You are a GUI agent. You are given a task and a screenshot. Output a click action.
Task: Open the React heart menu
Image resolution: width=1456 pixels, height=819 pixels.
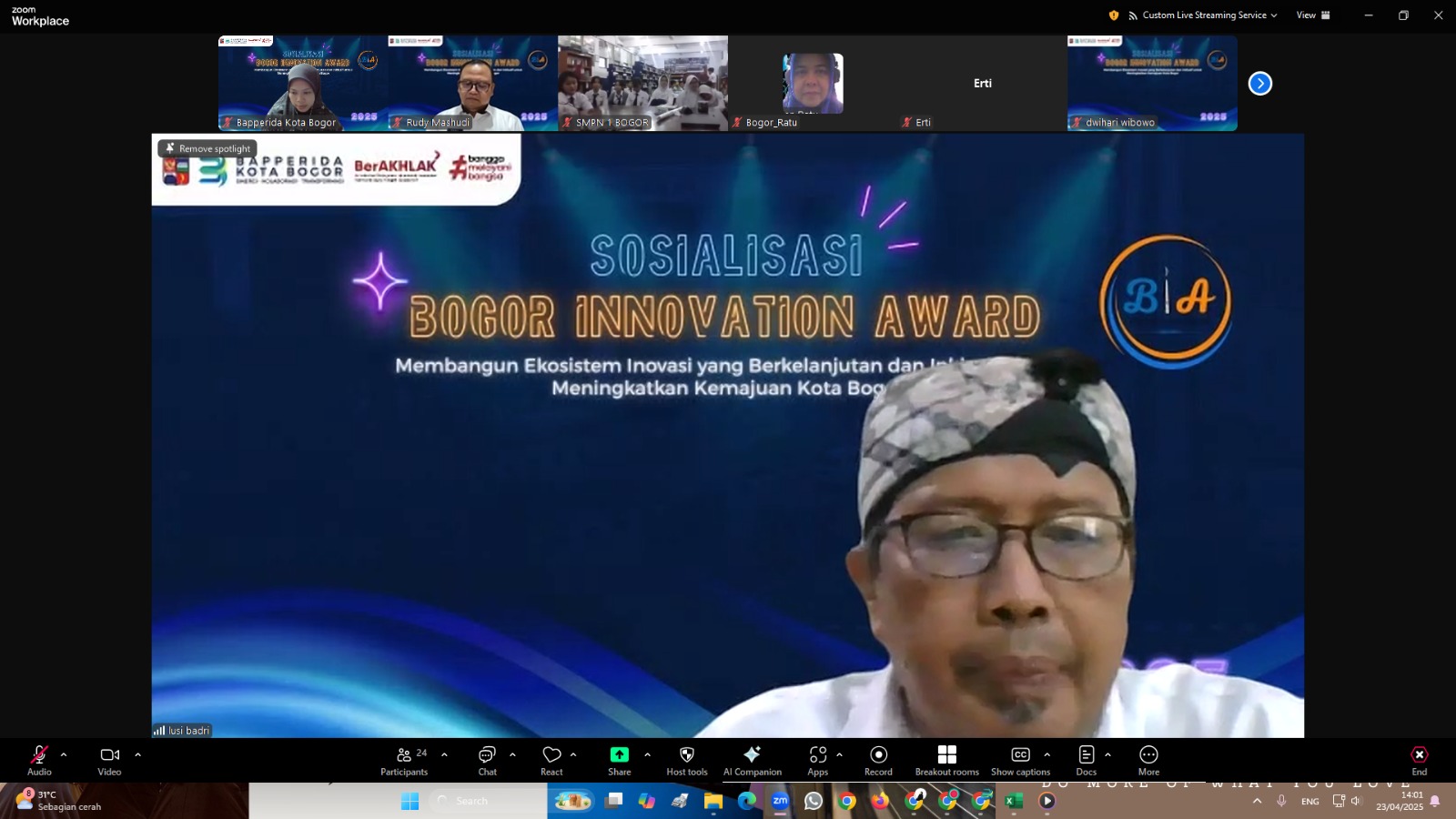[551, 761]
